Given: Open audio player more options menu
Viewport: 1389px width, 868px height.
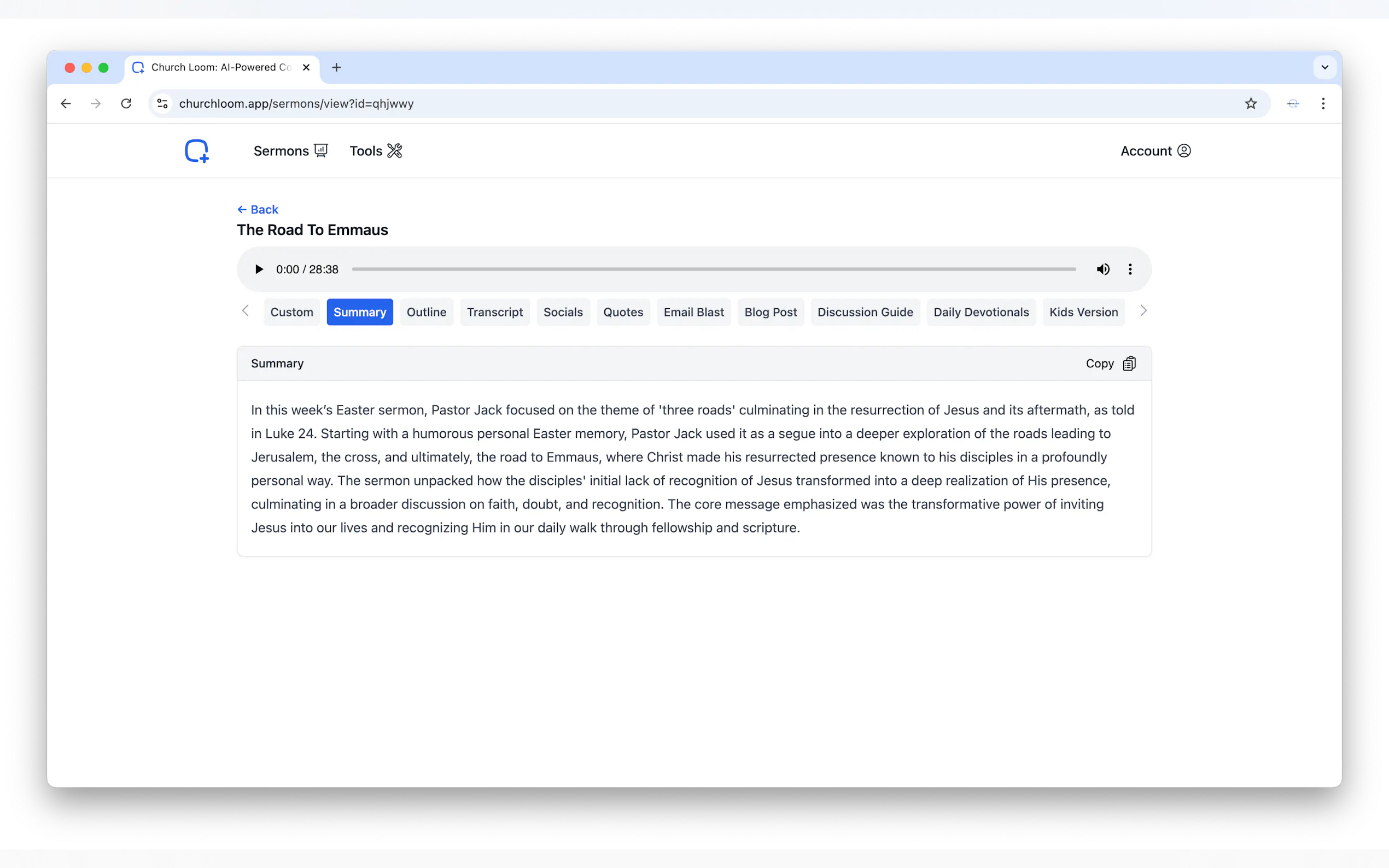Looking at the screenshot, I should tap(1129, 269).
